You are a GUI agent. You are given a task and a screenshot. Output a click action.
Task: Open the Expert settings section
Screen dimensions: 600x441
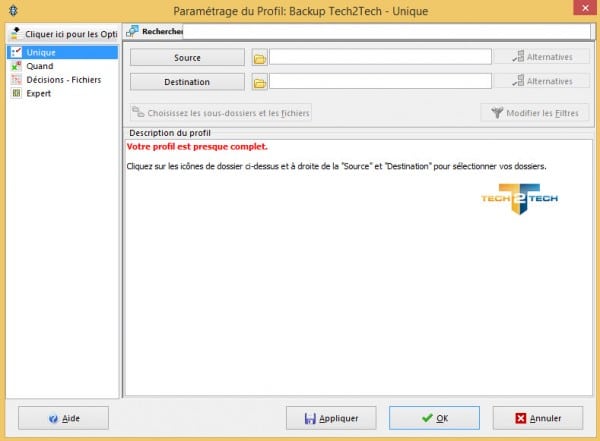pos(39,94)
